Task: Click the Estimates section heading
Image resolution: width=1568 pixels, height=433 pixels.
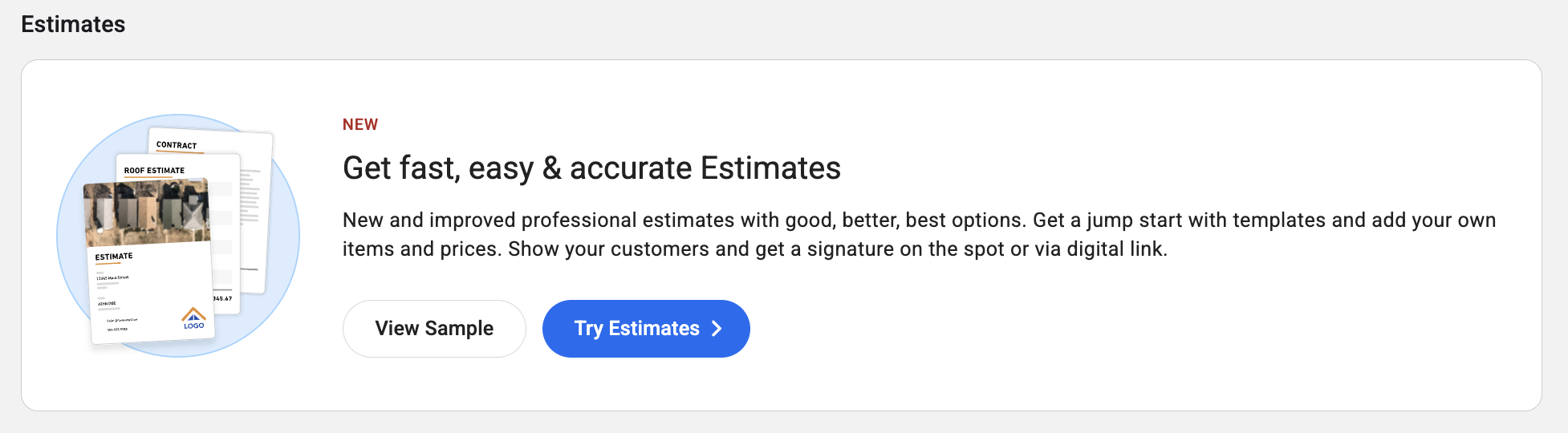Action: (x=73, y=24)
